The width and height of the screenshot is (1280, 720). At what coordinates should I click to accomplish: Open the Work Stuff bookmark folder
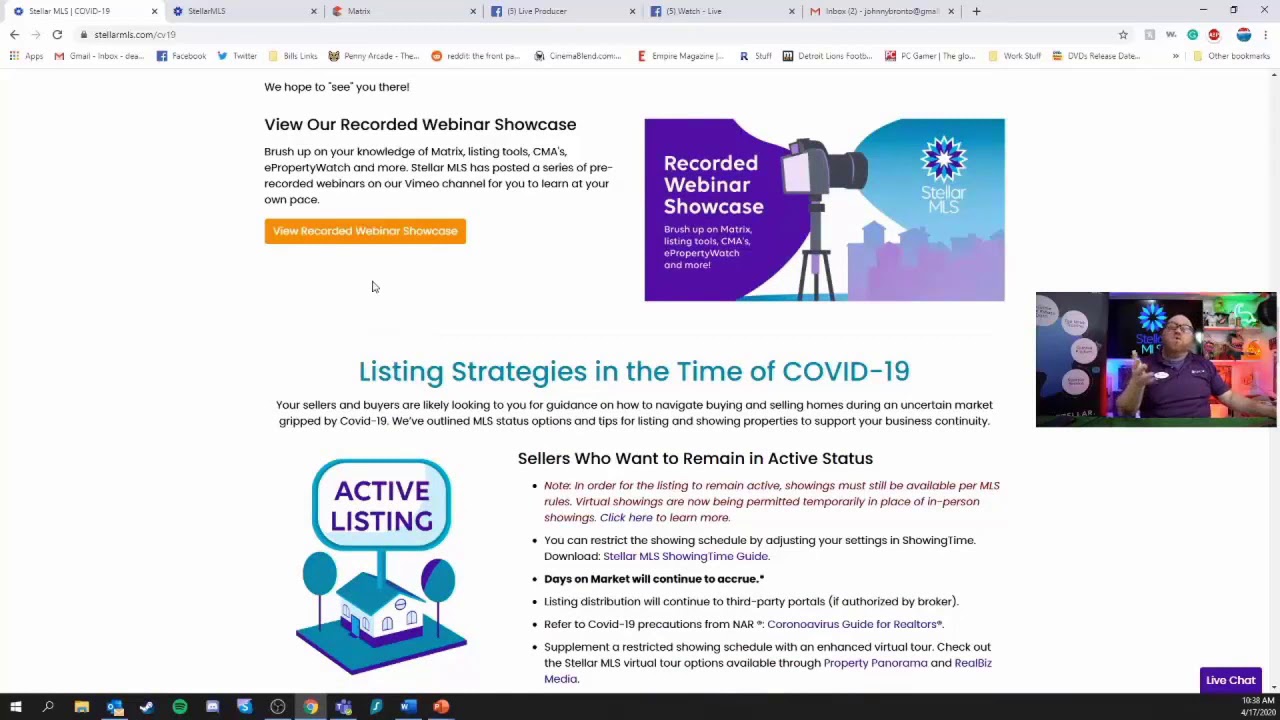coord(1014,56)
